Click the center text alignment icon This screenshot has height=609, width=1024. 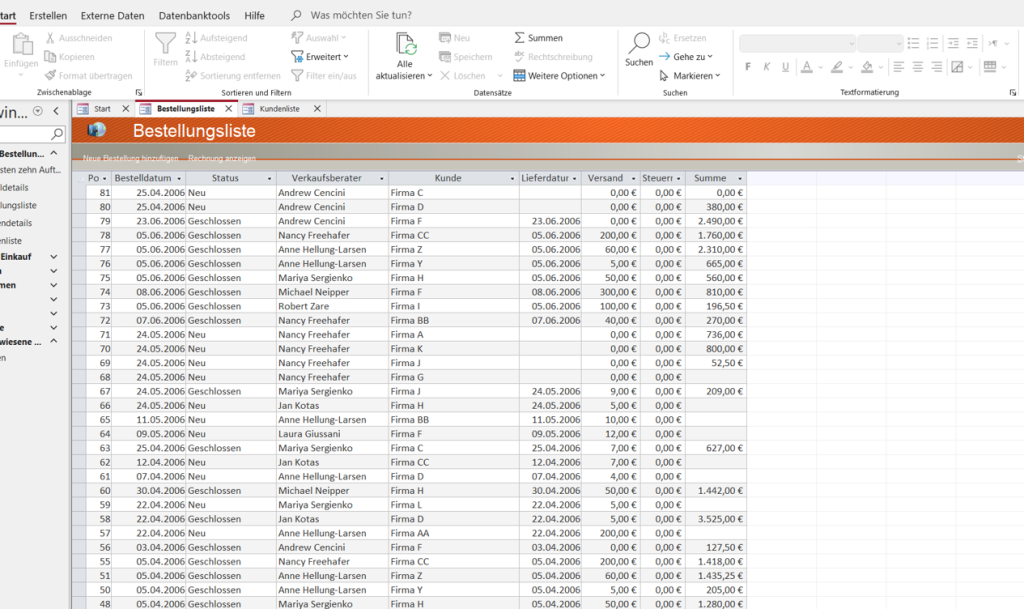pos(917,67)
